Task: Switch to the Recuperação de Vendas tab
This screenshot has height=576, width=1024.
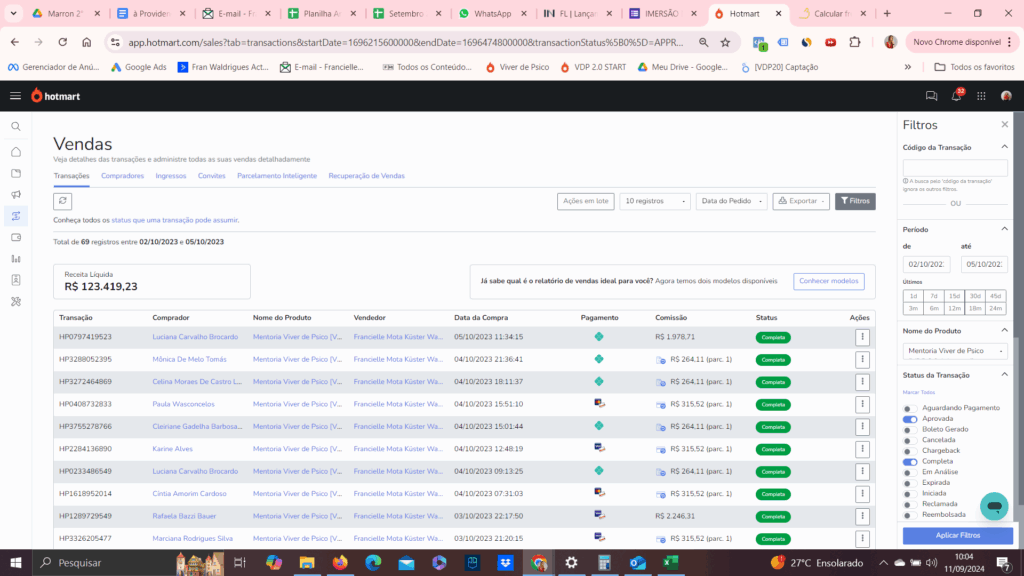Action: tap(366, 176)
